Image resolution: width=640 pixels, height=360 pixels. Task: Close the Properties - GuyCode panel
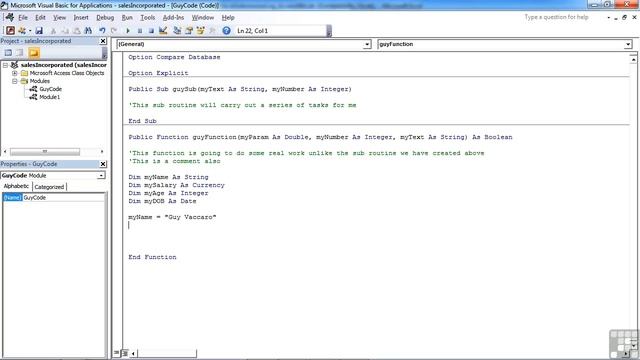click(x=103, y=164)
